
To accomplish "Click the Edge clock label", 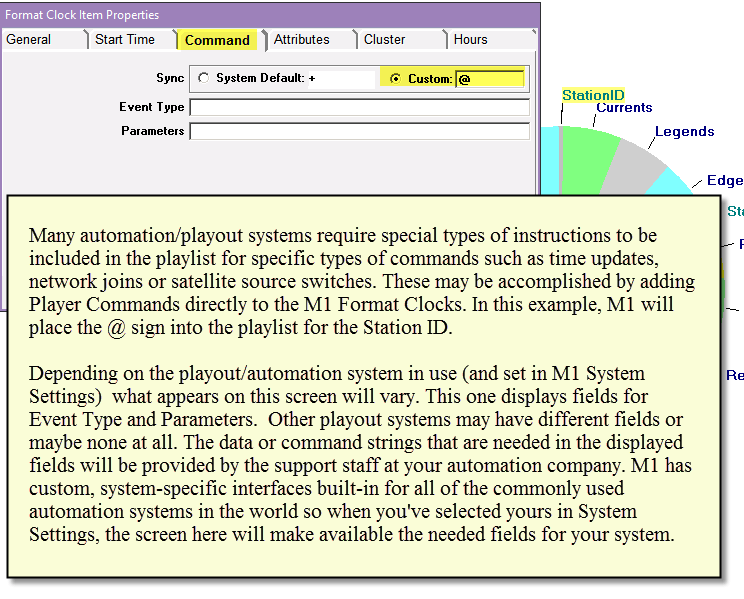I will pyautogui.click(x=725, y=180).
